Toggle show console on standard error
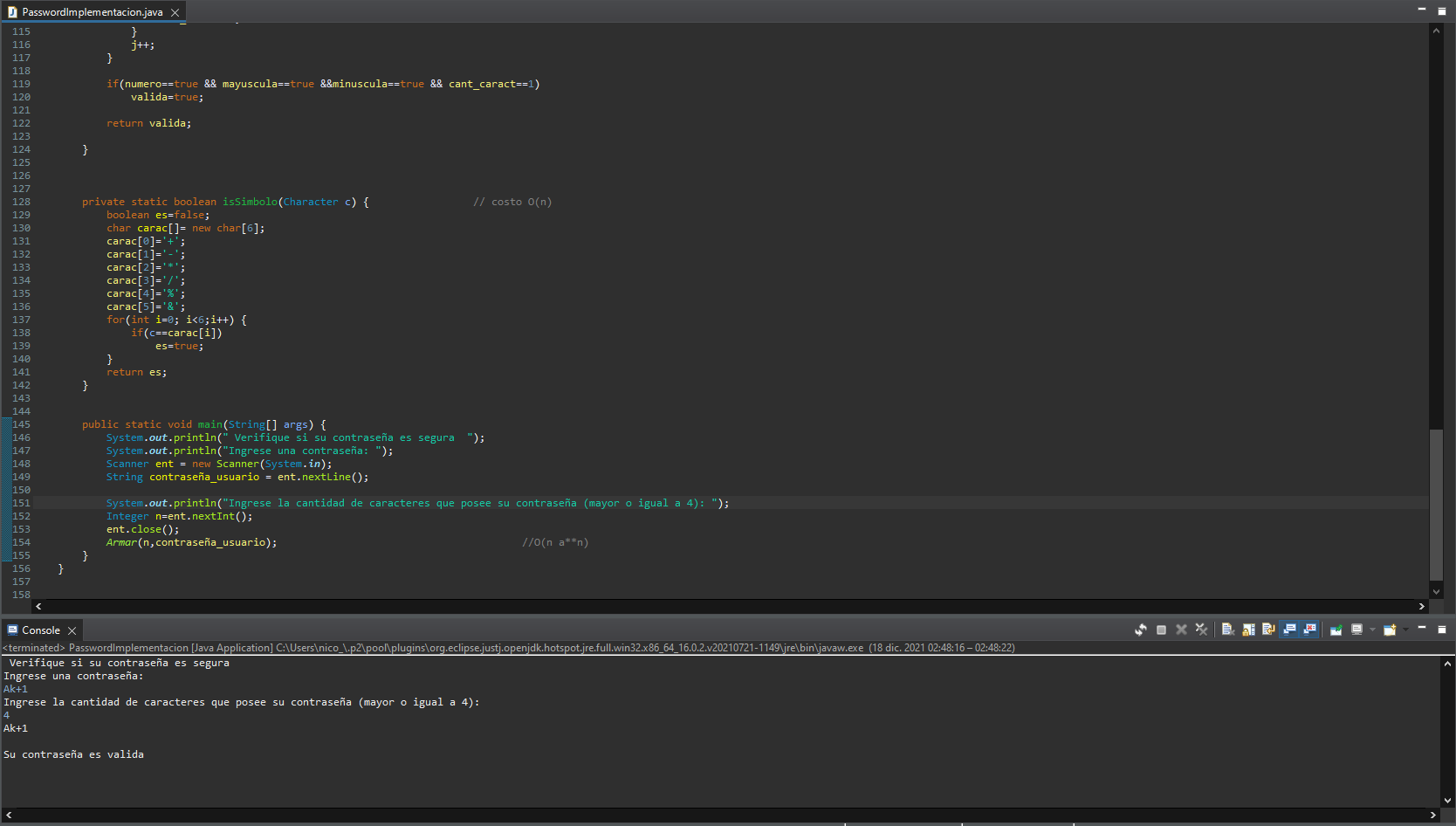The width and height of the screenshot is (1456, 826). tap(1309, 630)
